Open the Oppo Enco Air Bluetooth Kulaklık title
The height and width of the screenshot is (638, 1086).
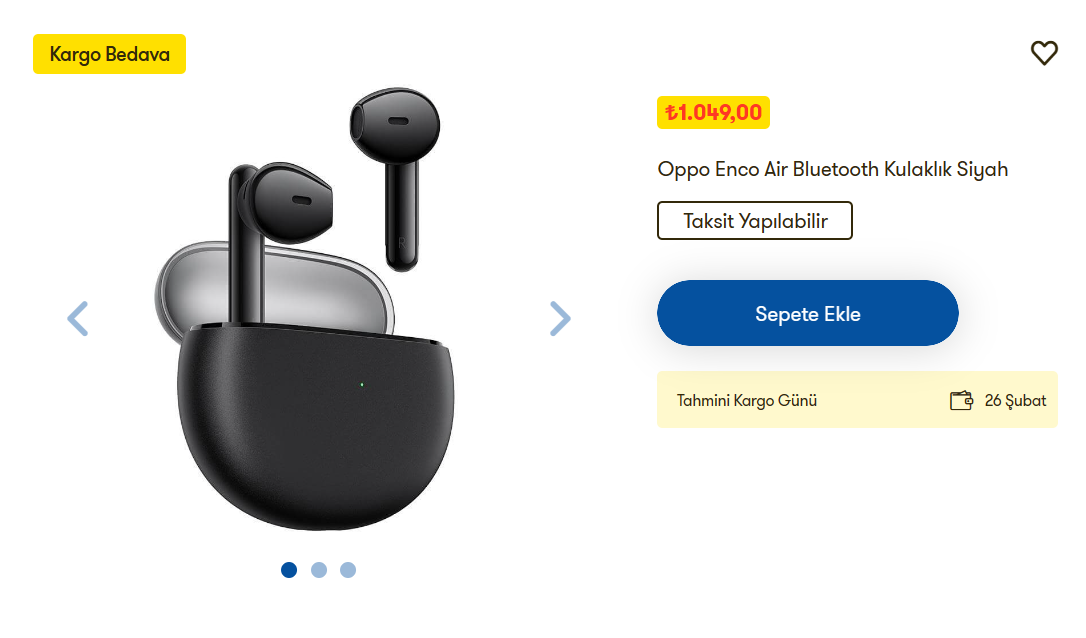[x=833, y=169]
